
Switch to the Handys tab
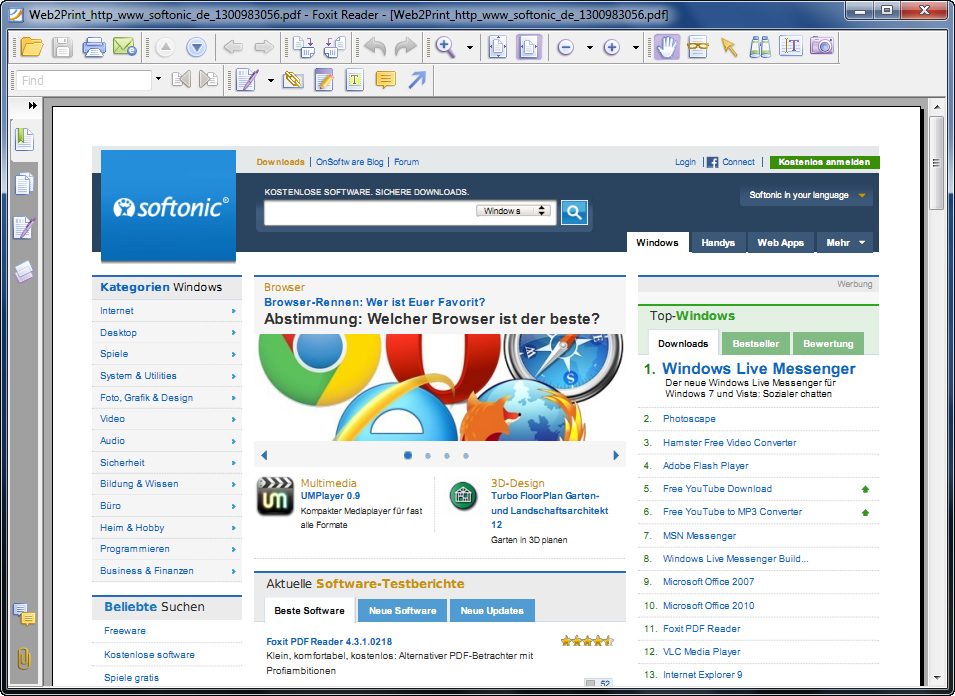click(x=718, y=242)
